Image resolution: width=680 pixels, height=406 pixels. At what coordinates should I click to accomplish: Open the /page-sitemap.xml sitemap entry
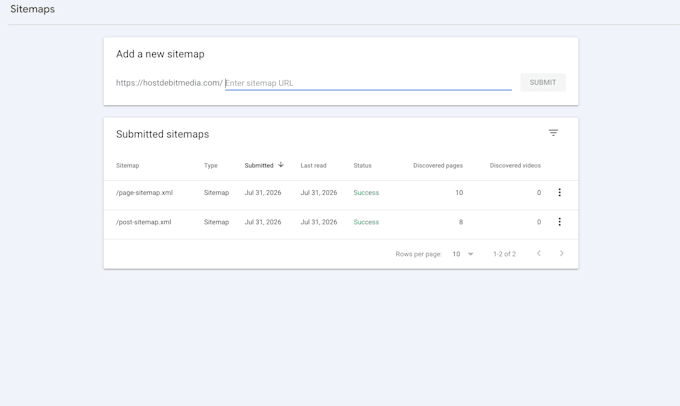point(144,193)
